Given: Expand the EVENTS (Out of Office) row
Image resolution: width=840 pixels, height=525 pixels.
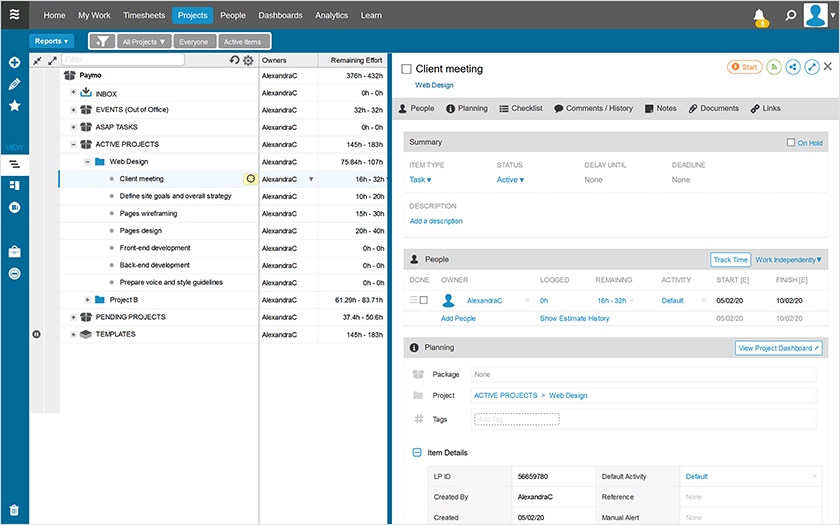Looking at the screenshot, I should (x=73, y=110).
